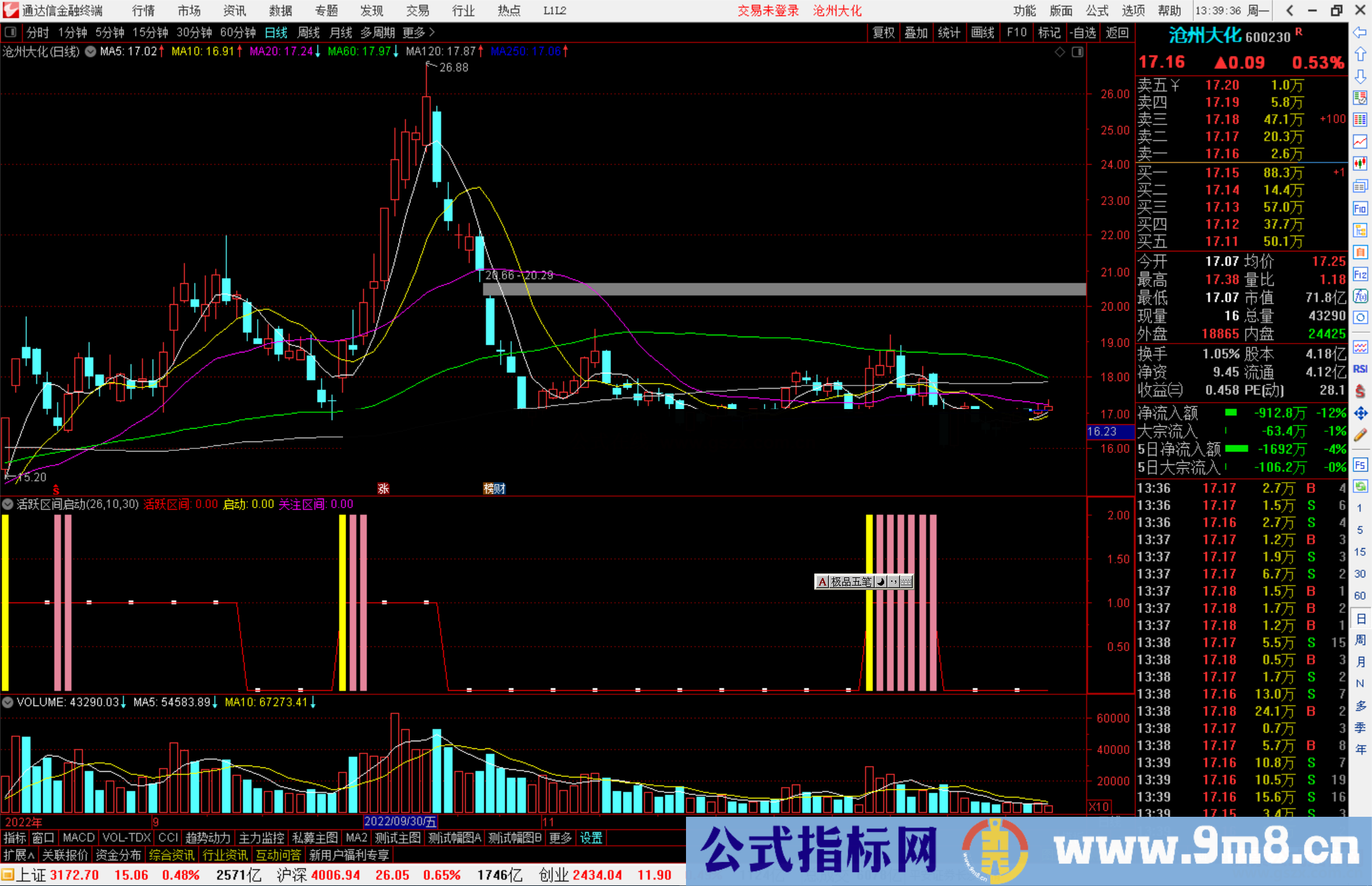Open the line trend chart sidebar icon

click(x=1360, y=142)
